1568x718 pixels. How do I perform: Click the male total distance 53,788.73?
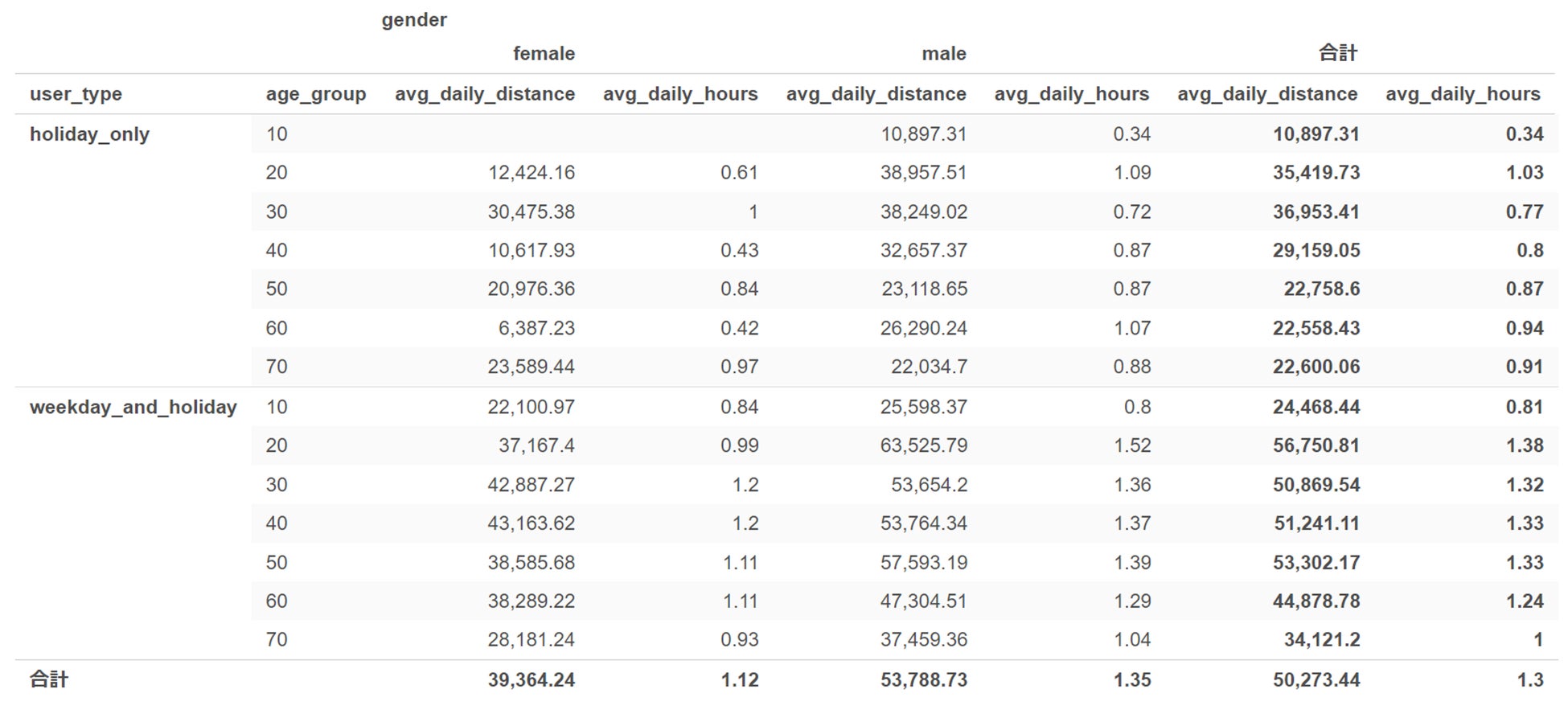tap(923, 679)
